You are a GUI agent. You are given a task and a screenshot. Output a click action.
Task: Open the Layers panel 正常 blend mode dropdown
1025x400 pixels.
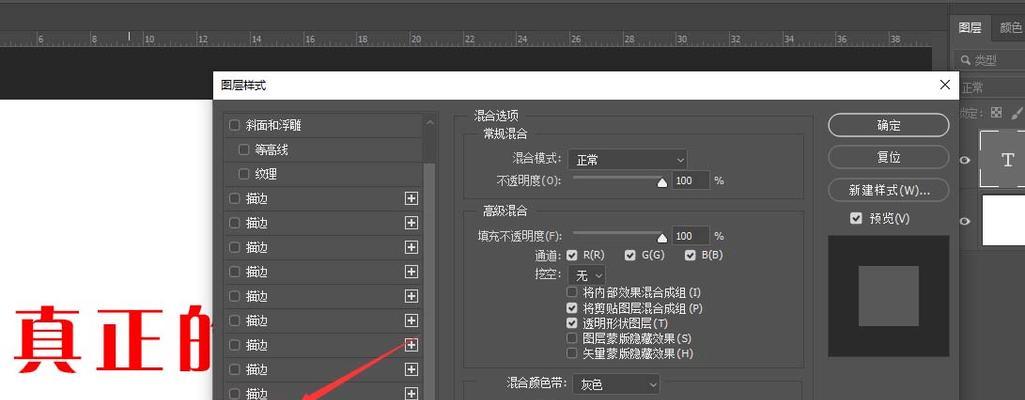pos(990,88)
